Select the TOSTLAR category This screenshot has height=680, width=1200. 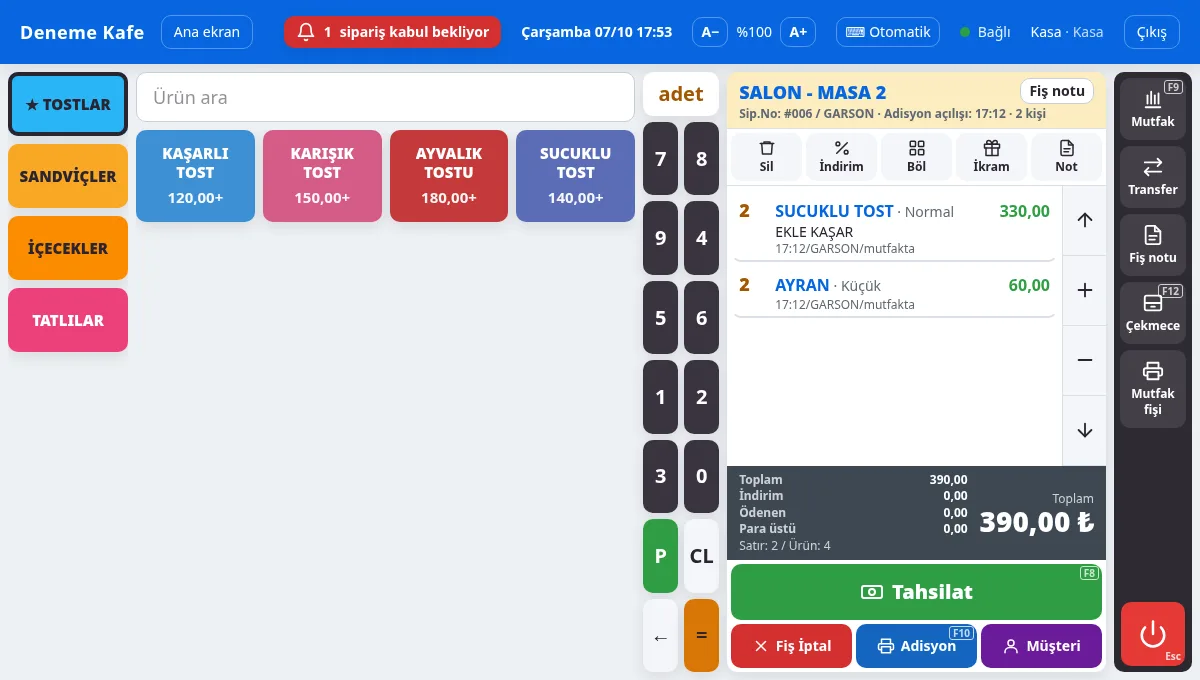(68, 104)
